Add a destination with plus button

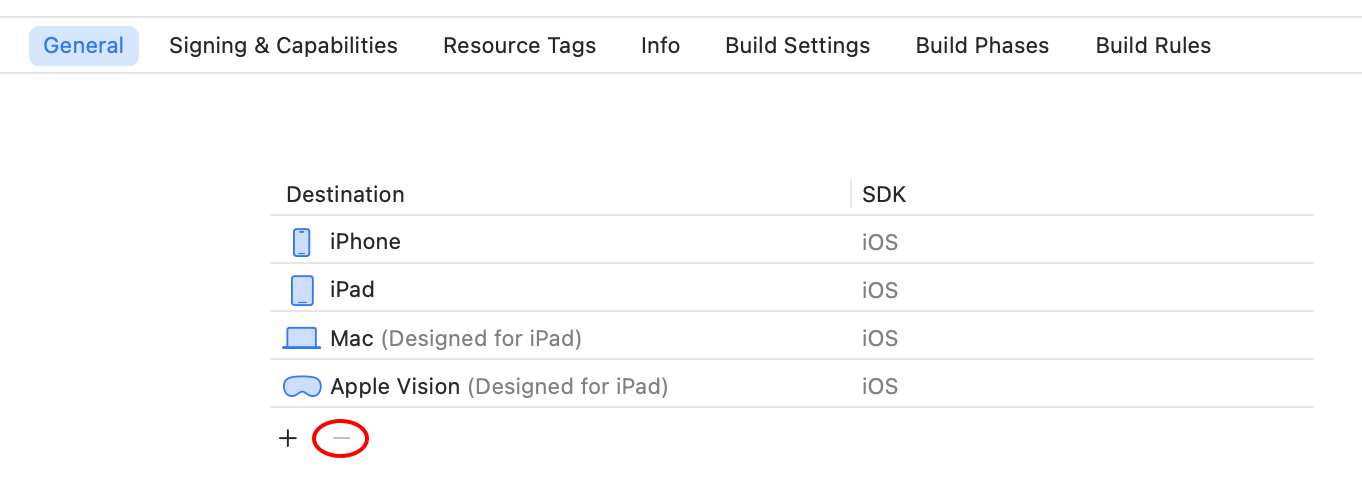point(288,438)
